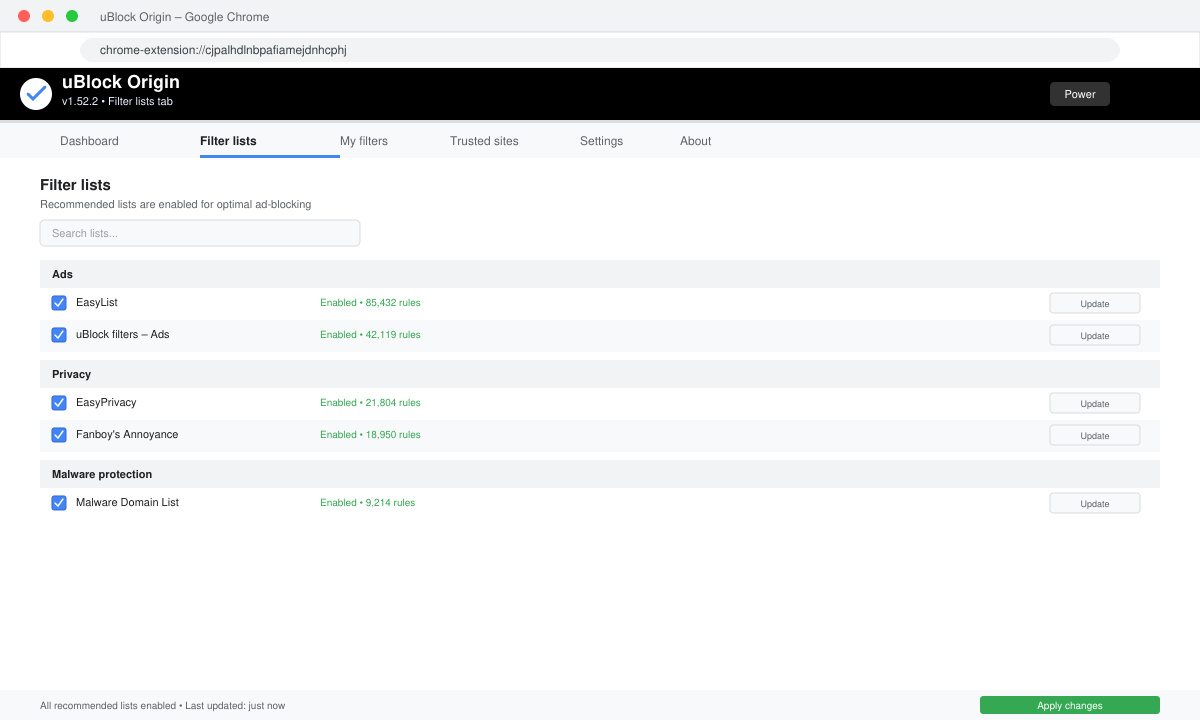Go to the Trusted sites tab
The image size is (1200, 720).
[x=484, y=141]
